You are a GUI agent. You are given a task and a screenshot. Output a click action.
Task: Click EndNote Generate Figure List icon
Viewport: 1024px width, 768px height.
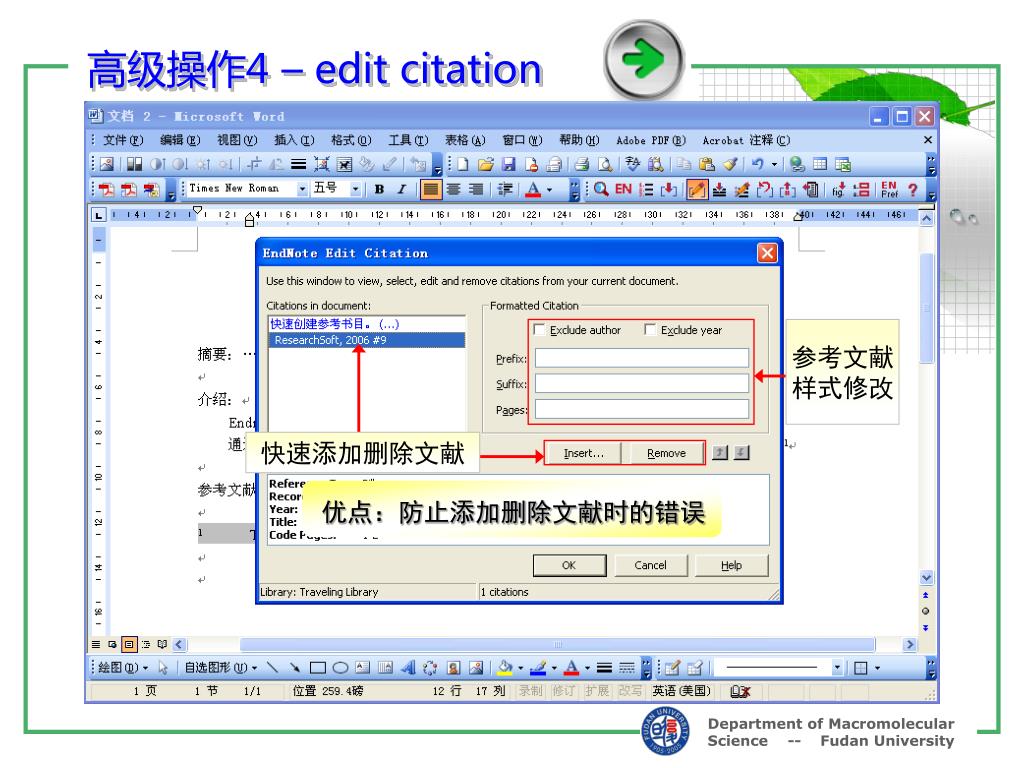point(861,189)
